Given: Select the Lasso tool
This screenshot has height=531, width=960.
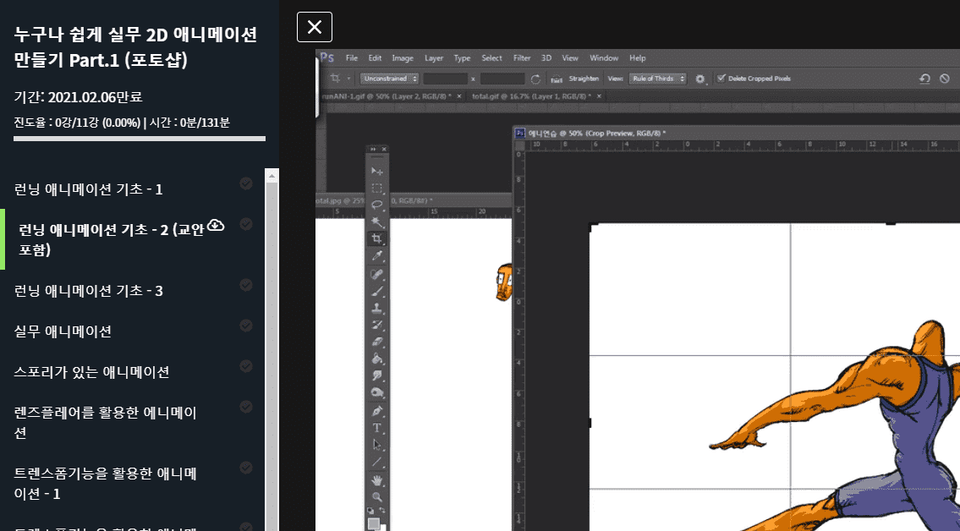Looking at the screenshot, I should point(377,205).
